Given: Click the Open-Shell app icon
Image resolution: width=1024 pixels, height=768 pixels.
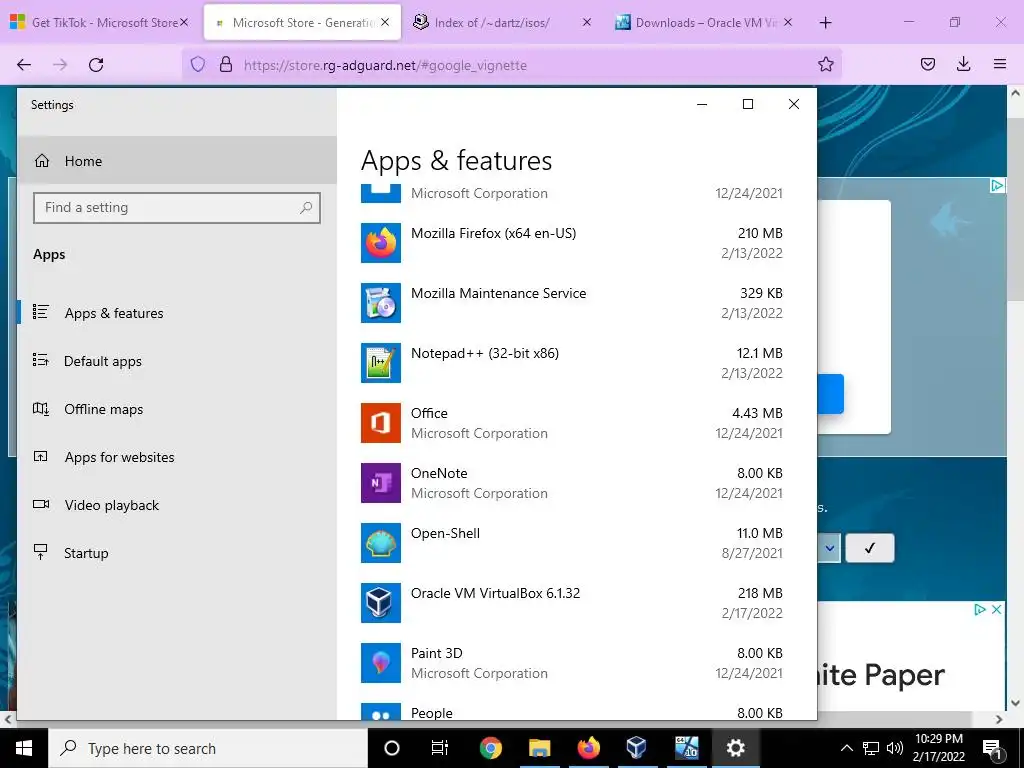Looking at the screenshot, I should pos(381,543).
